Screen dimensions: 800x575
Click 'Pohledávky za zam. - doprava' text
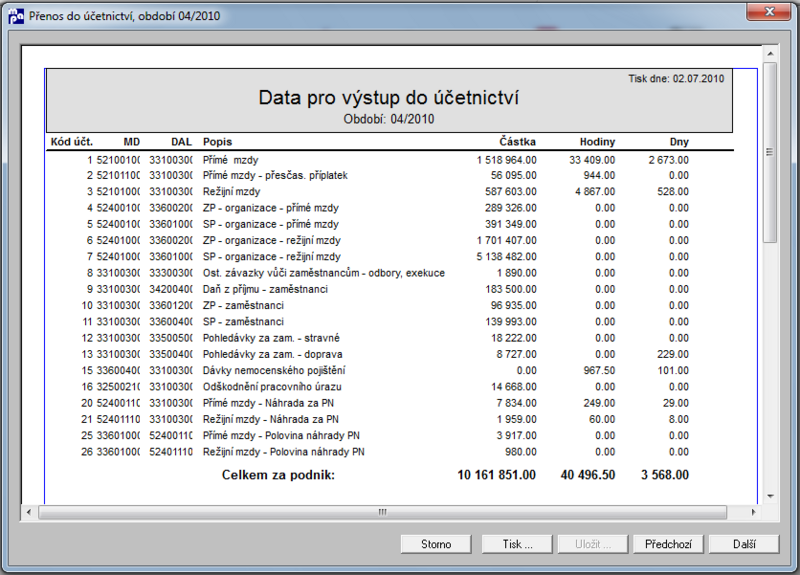pos(272,355)
